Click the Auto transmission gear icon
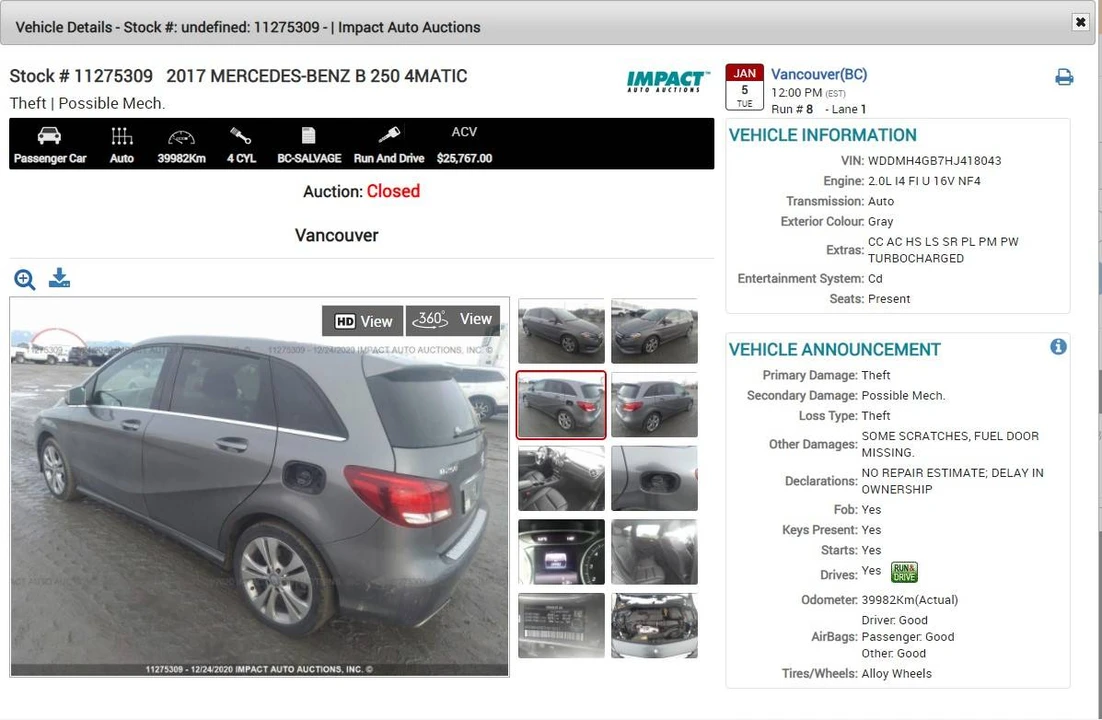Screen dimensions: 1102x720 tap(122, 136)
